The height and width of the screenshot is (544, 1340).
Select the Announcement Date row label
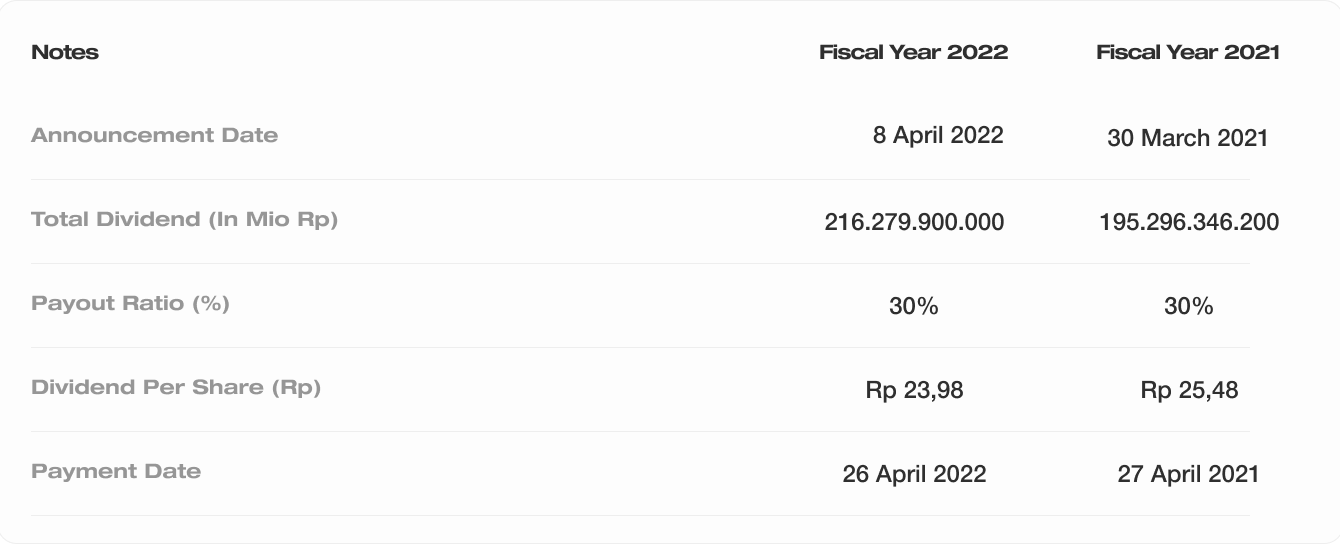[x=155, y=135]
